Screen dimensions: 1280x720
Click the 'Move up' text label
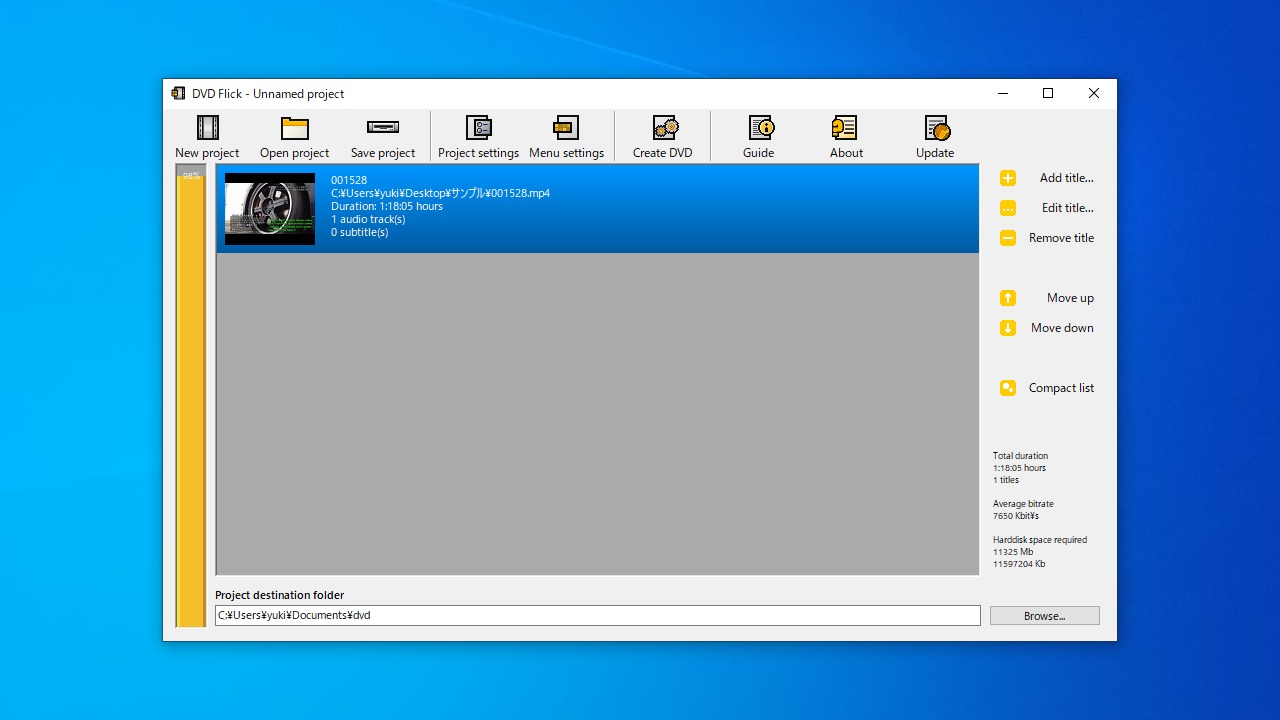pyautogui.click(x=1070, y=298)
